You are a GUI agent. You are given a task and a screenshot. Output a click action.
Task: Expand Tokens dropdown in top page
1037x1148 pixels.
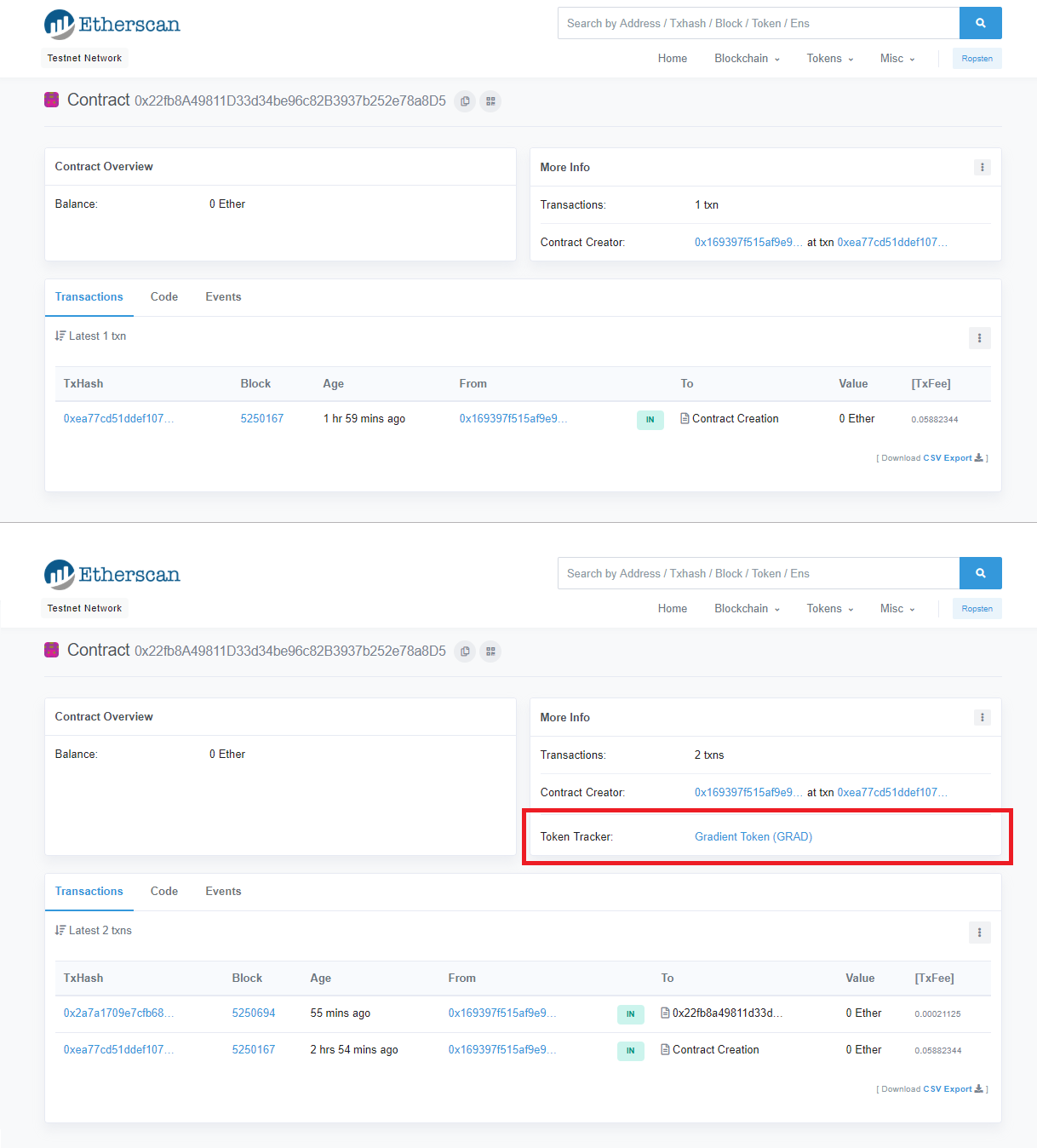[830, 58]
